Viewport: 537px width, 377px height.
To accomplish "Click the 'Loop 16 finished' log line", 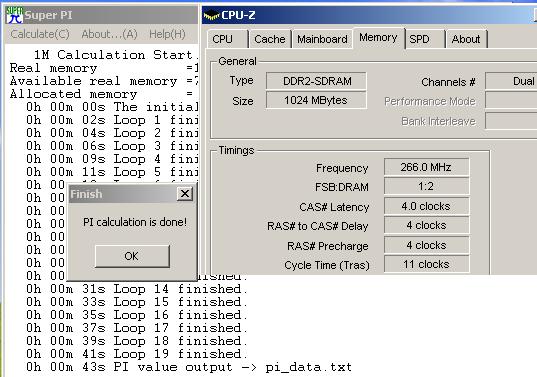I will pos(137,315).
